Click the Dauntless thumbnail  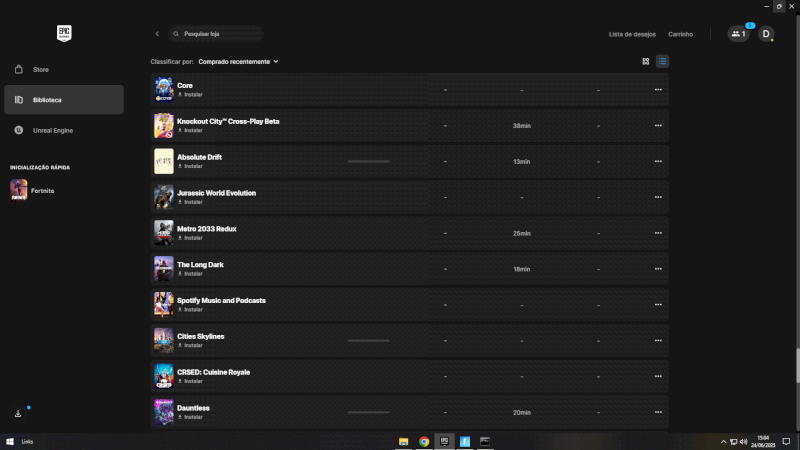point(164,412)
